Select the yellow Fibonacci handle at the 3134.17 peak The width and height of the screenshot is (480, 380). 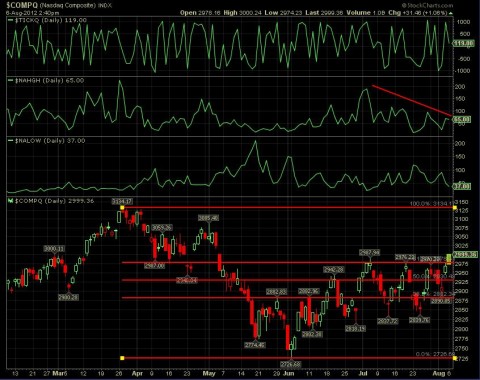[122, 208]
